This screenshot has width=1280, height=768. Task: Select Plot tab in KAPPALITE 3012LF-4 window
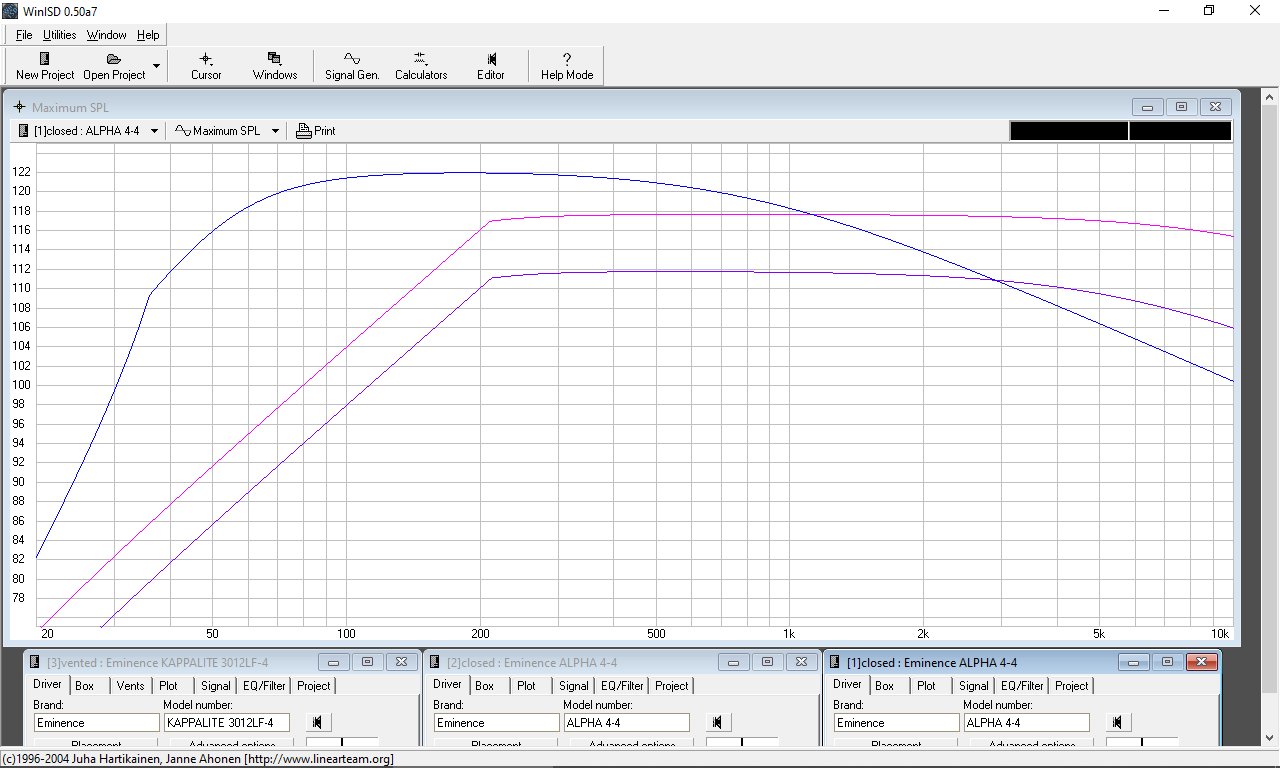[169, 686]
